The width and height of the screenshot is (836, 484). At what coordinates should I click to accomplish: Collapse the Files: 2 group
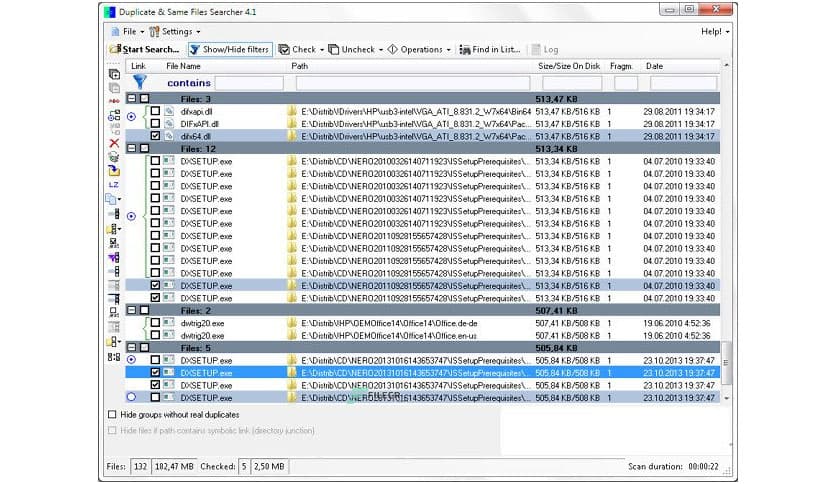tap(132, 310)
